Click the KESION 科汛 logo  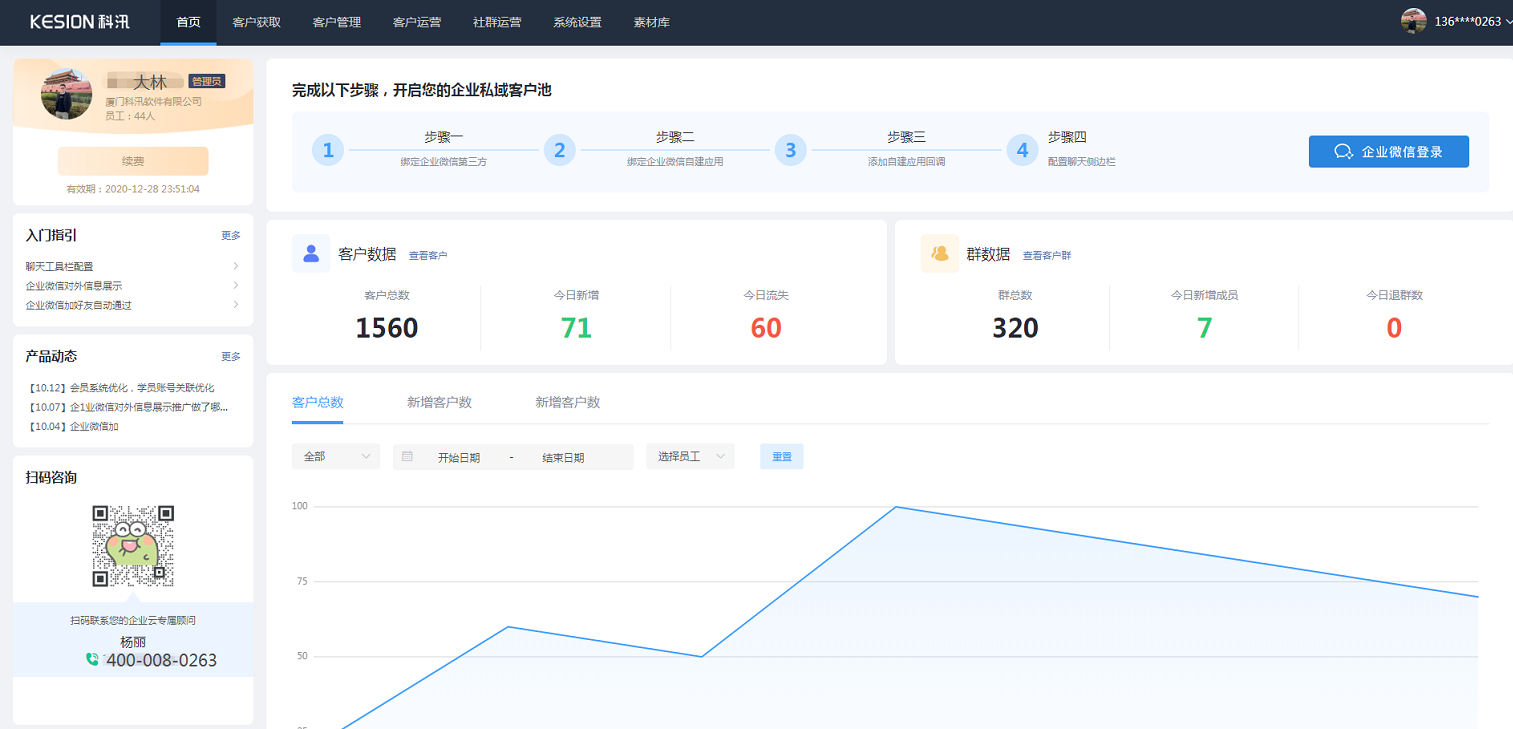pos(80,22)
